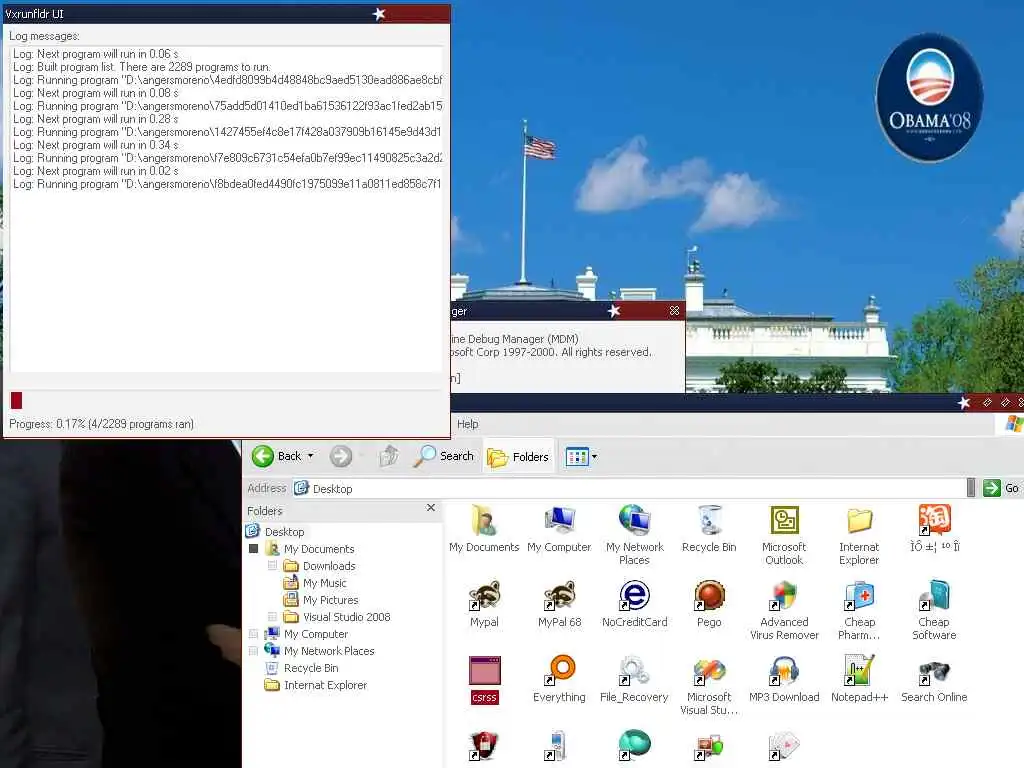Close the Folders side pane
Image resolution: width=1024 pixels, height=768 pixels.
pyautogui.click(x=430, y=507)
